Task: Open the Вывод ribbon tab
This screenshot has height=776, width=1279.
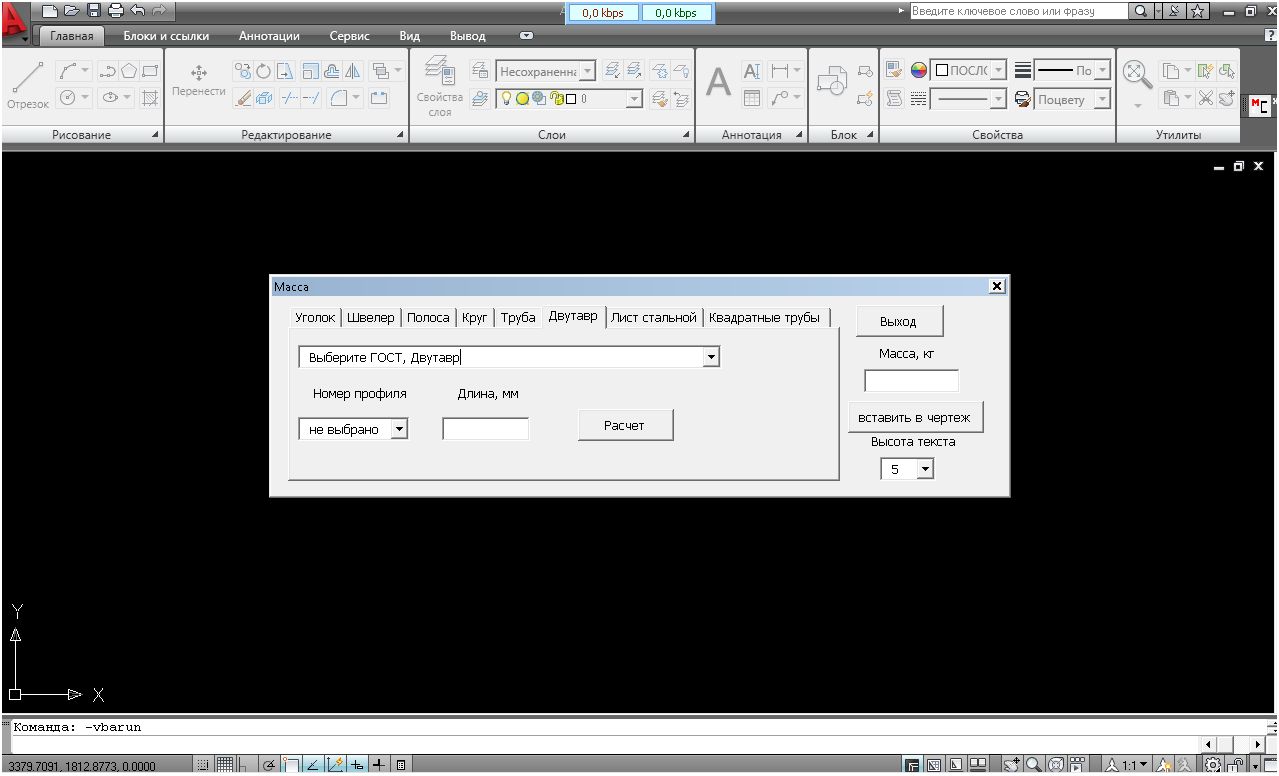Action: (468, 36)
